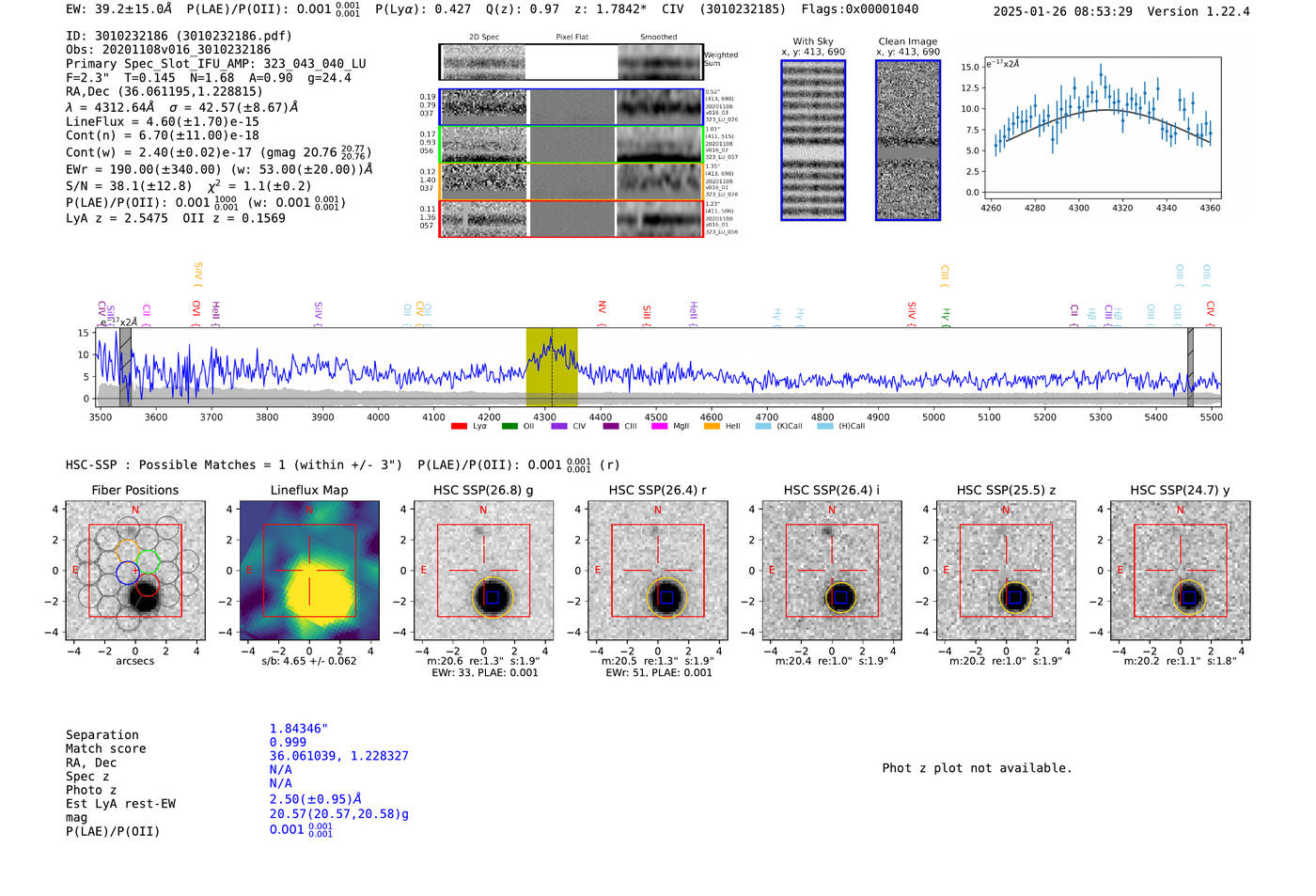Click the z: 1.7842* header value

610,8
